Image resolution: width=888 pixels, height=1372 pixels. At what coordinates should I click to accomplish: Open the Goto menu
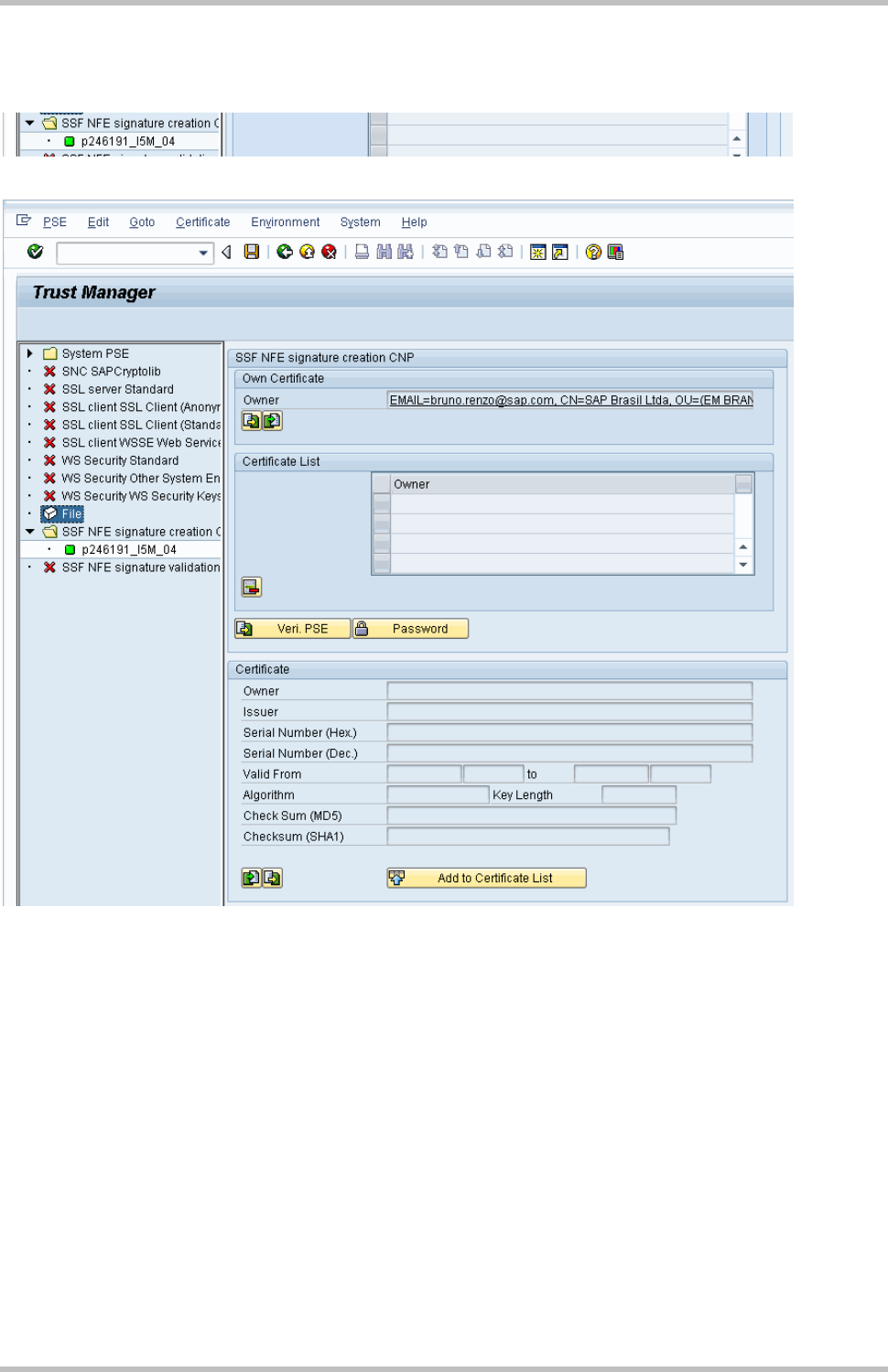pos(142,221)
